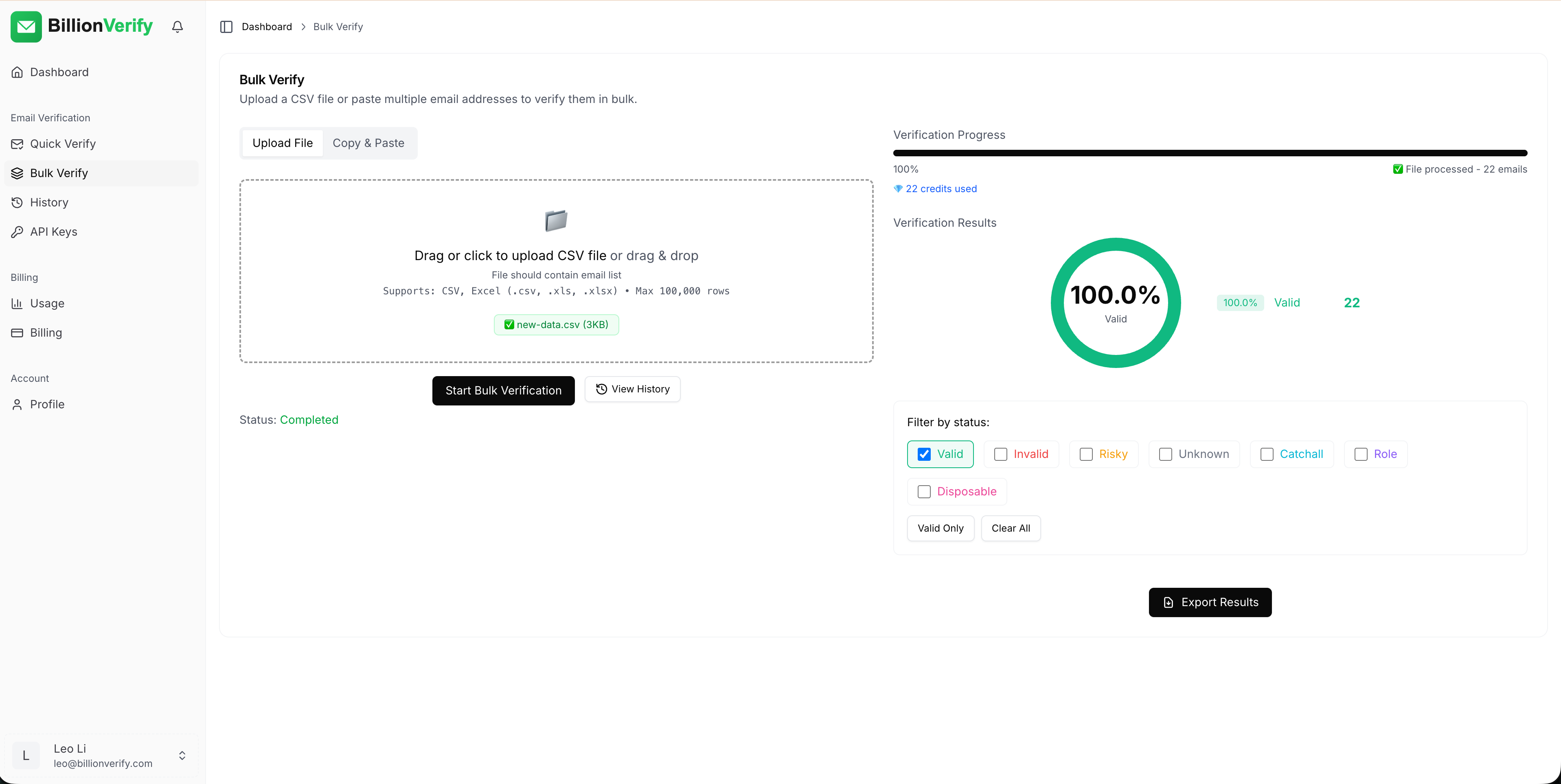This screenshot has height=784, width=1561.
Task: Select the new-data.csv file chip
Action: (556, 324)
